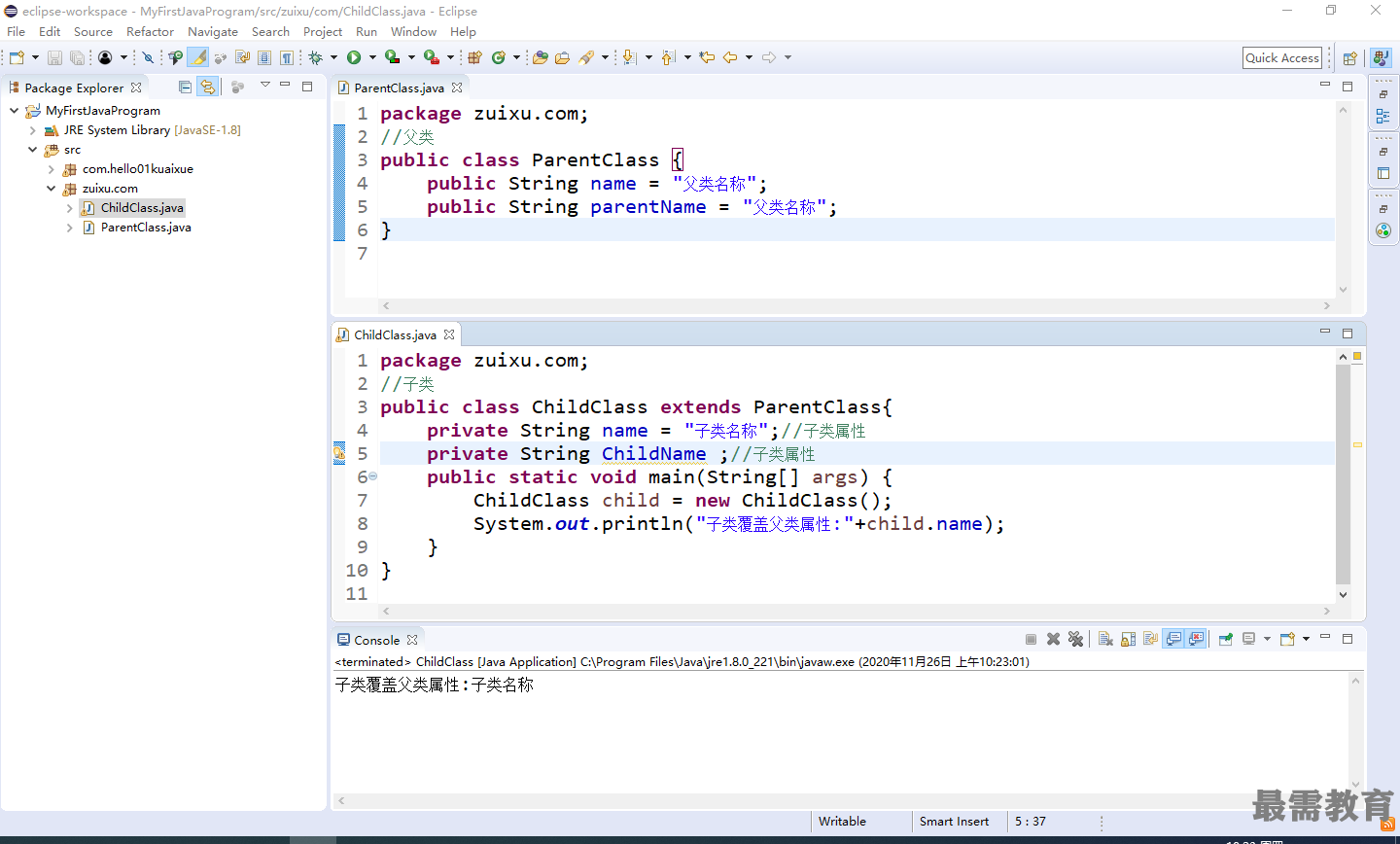Click Remove All Terminated Launches icon
Image resolution: width=1400 pixels, height=844 pixels.
tap(1075, 639)
